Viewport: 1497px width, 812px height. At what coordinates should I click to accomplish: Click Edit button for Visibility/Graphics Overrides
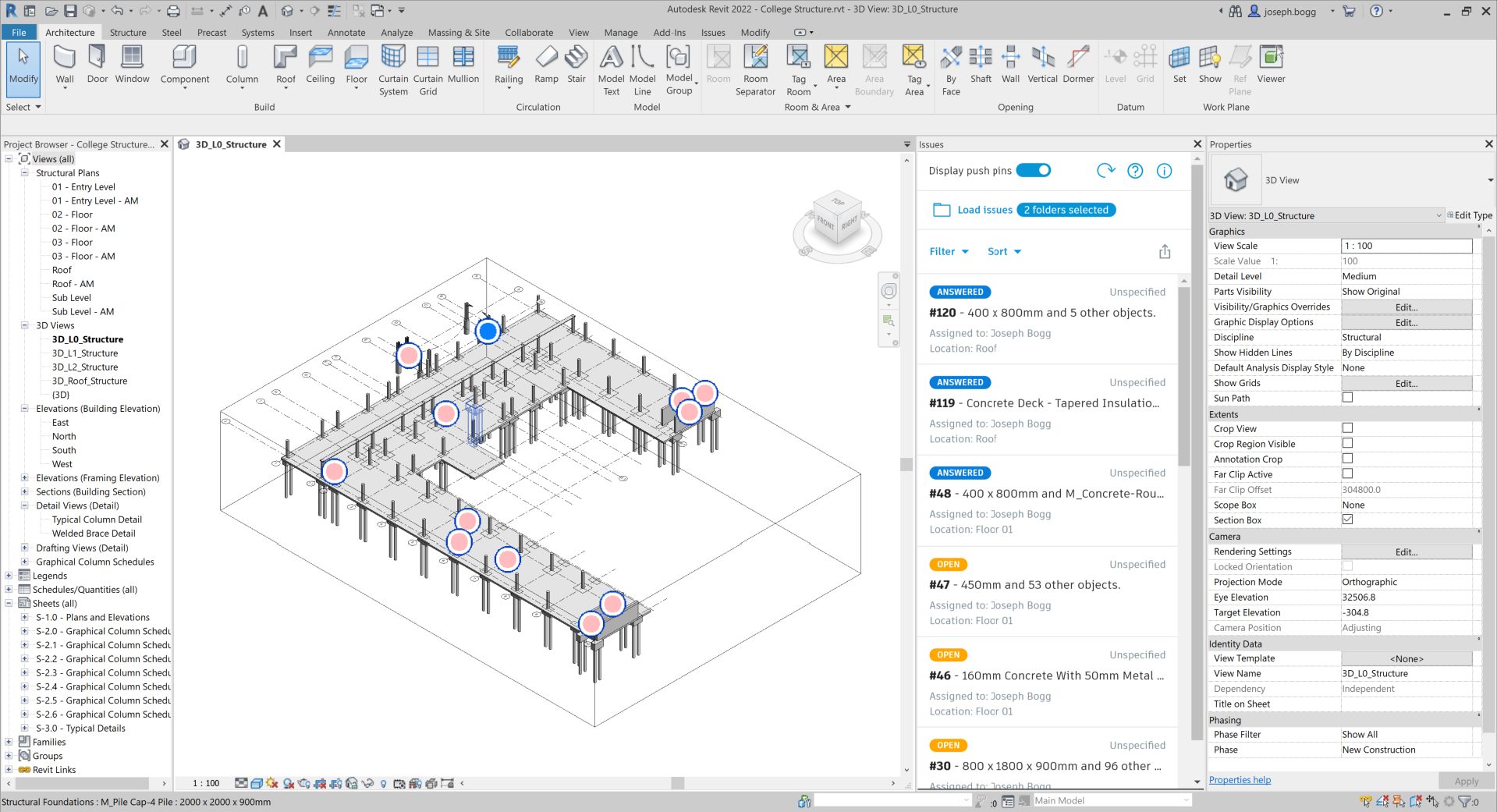[x=1406, y=307]
